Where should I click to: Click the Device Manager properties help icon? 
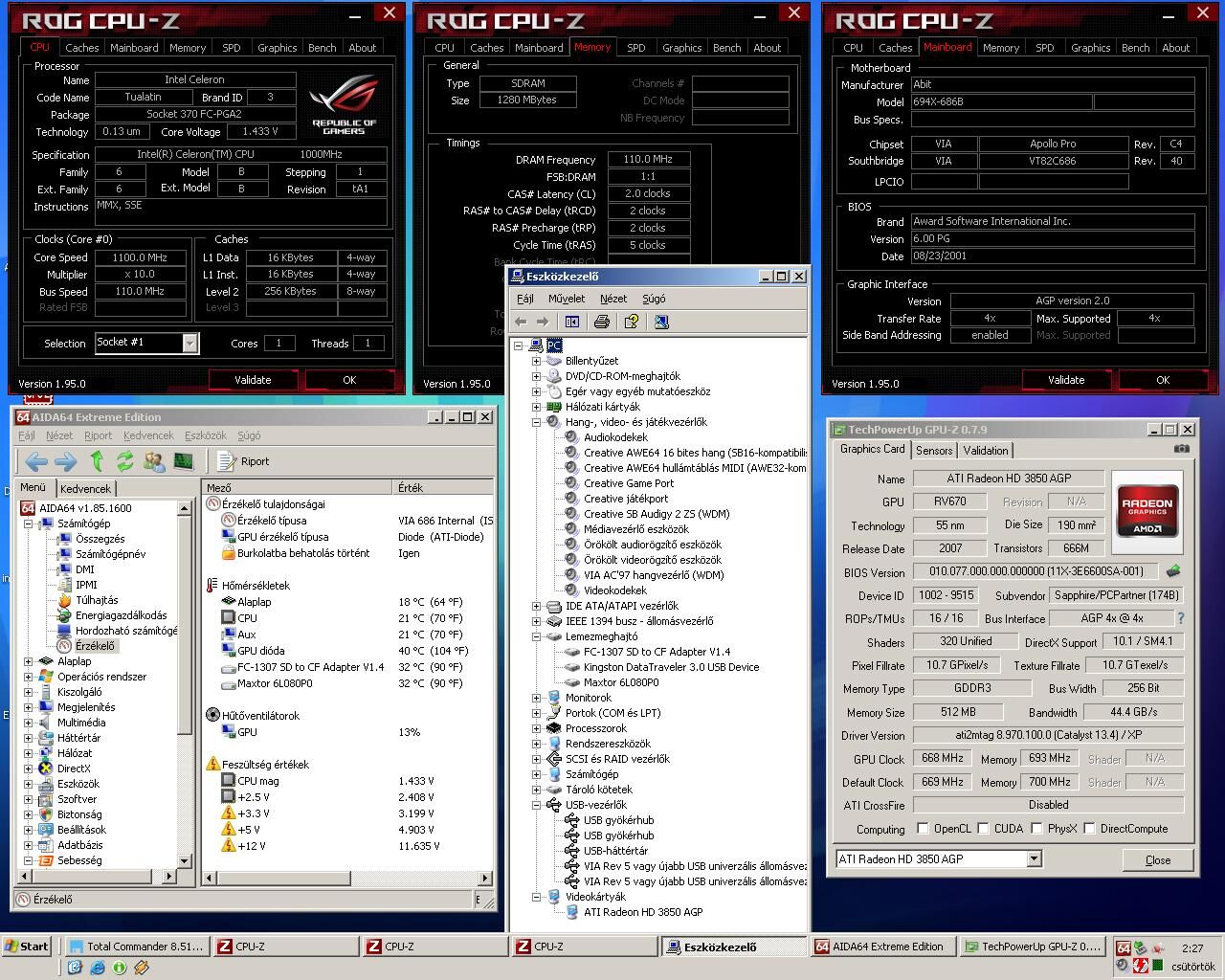click(631, 322)
